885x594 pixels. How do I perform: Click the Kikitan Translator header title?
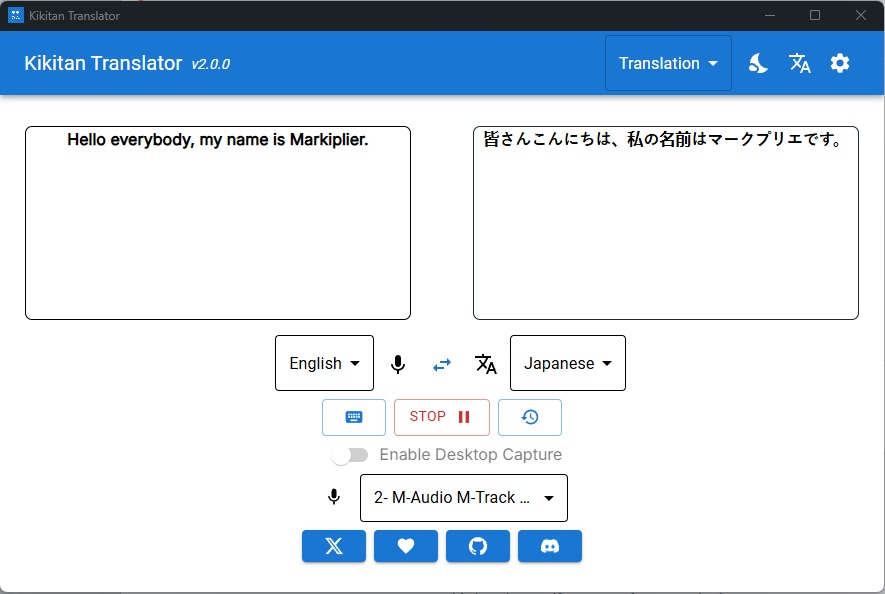103,63
